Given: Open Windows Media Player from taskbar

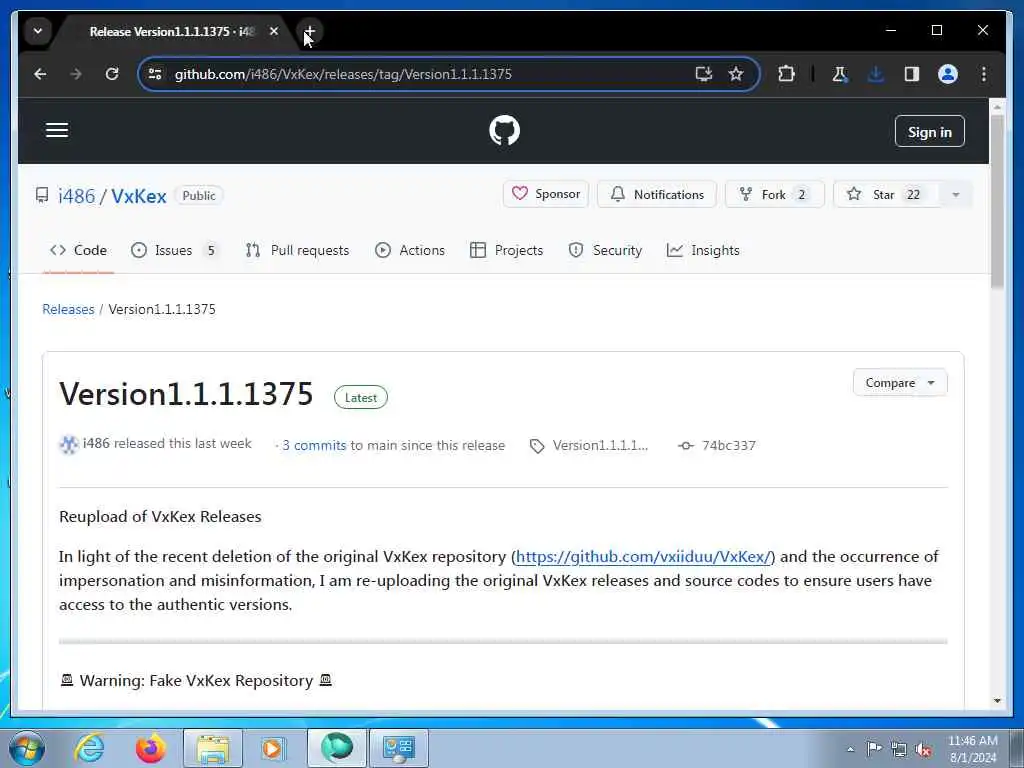Looking at the screenshot, I should pos(272,748).
